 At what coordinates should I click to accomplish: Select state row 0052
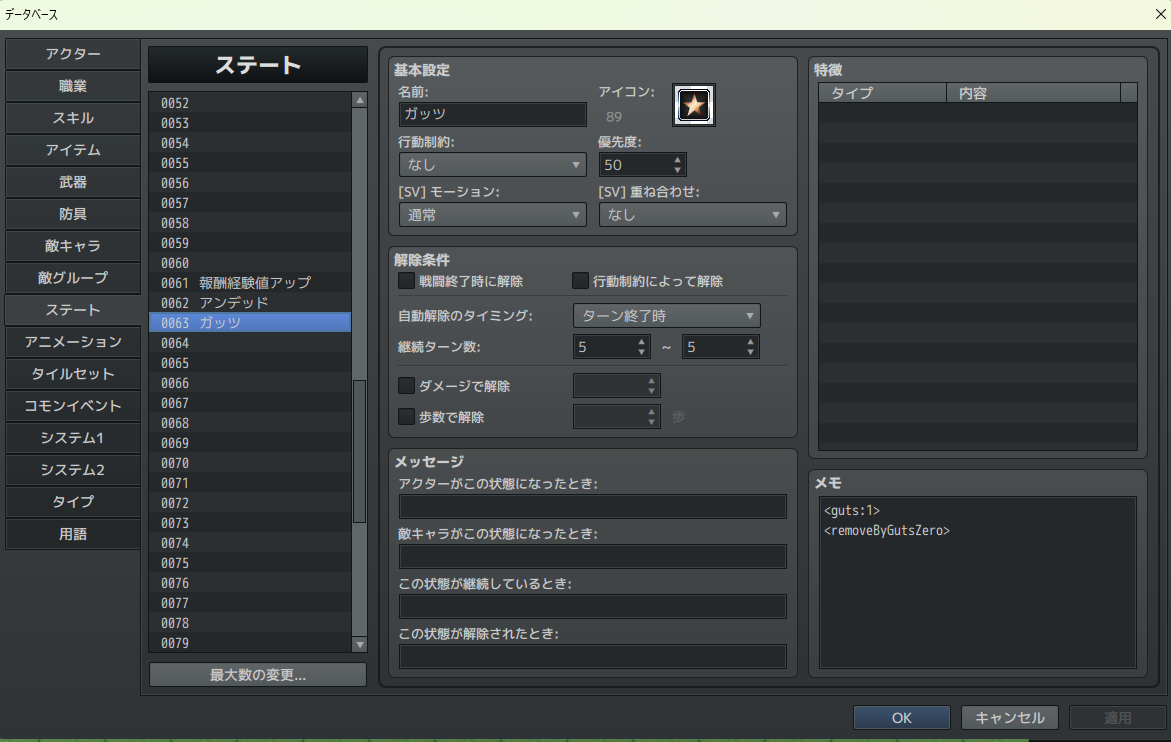click(x=250, y=103)
